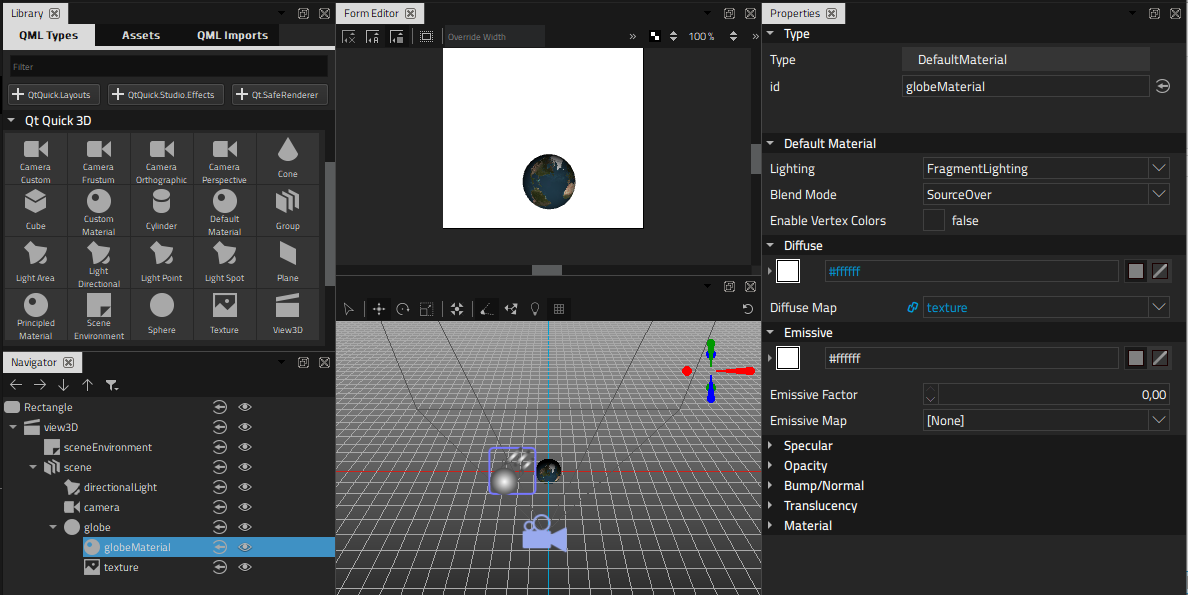Hide the globeMaterial in the Navigator

(x=244, y=547)
